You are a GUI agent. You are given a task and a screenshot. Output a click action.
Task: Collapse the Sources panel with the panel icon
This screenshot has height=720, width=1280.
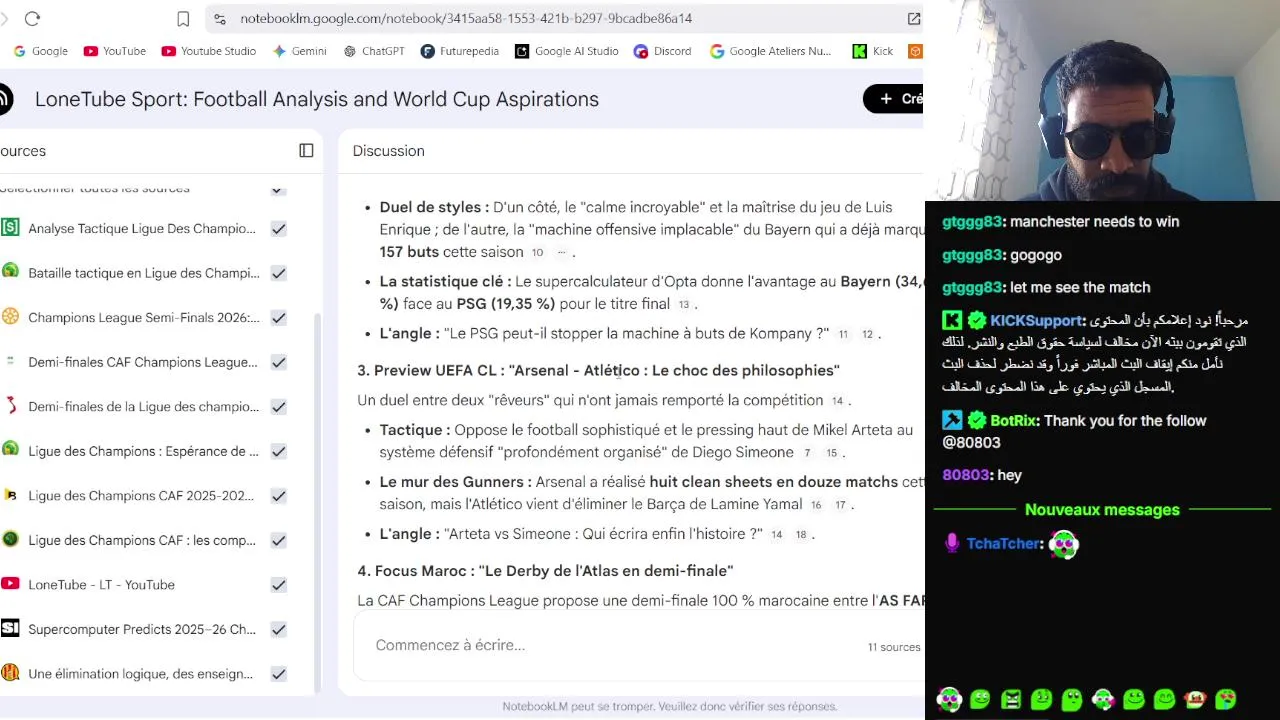click(x=306, y=150)
